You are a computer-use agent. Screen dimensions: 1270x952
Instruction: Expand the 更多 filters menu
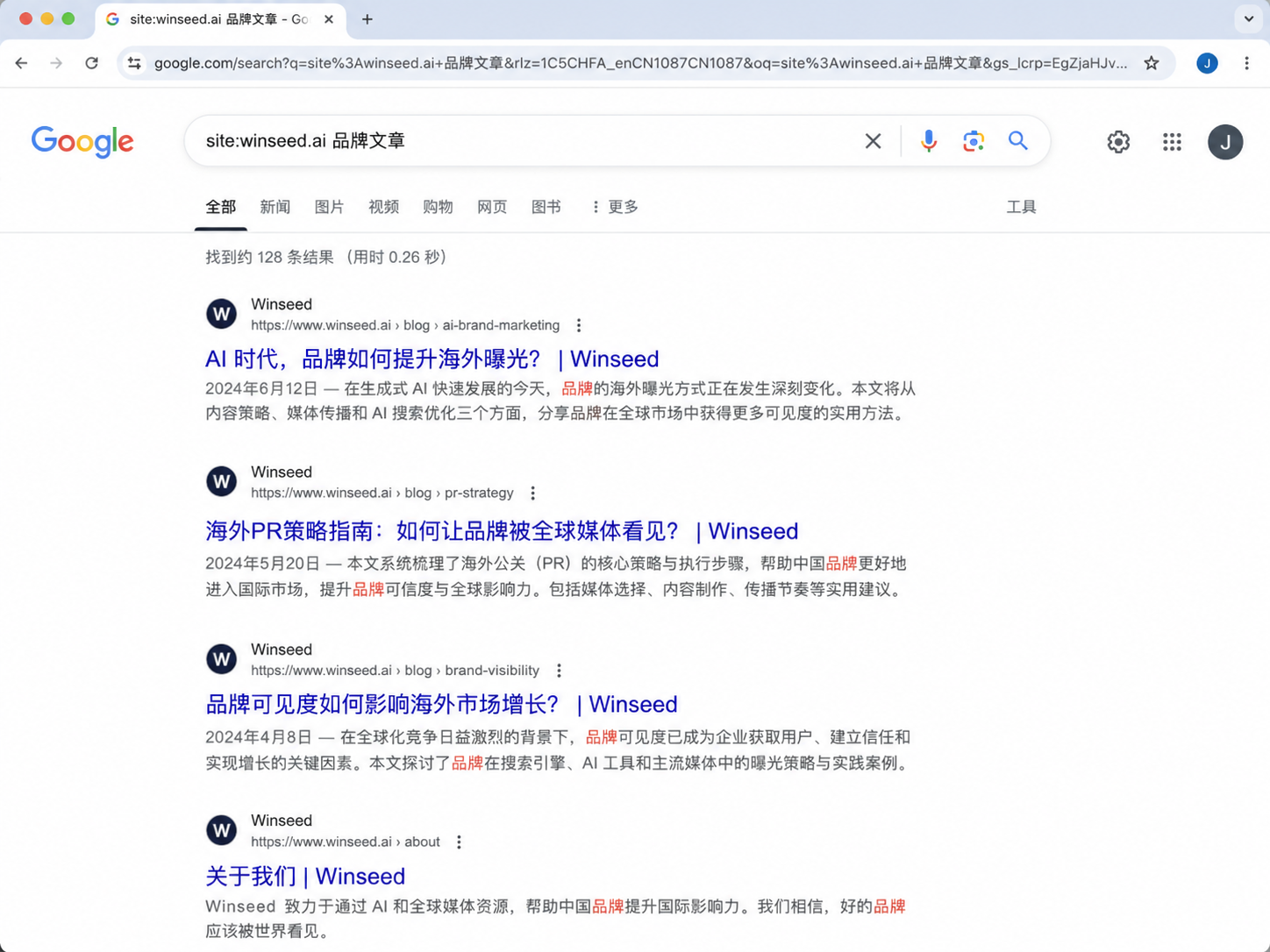(614, 207)
